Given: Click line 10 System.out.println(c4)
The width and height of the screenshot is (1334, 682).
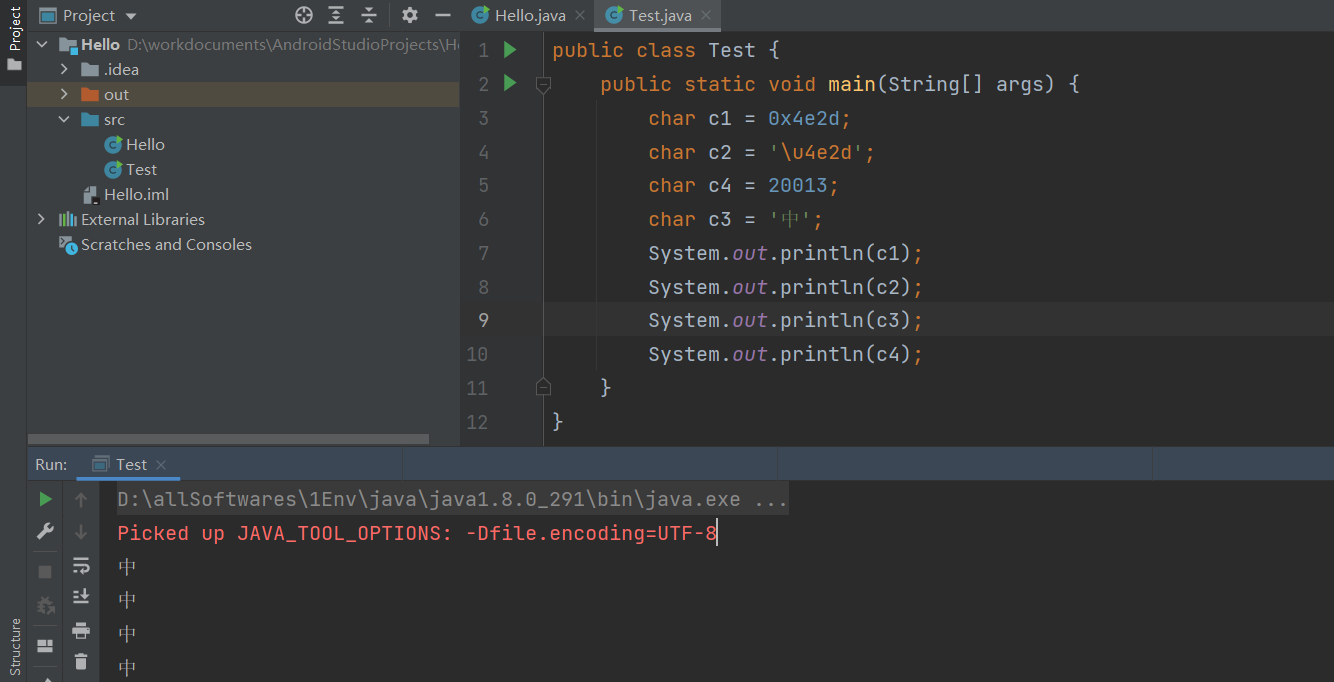Looking at the screenshot, I should pos(785,355).
